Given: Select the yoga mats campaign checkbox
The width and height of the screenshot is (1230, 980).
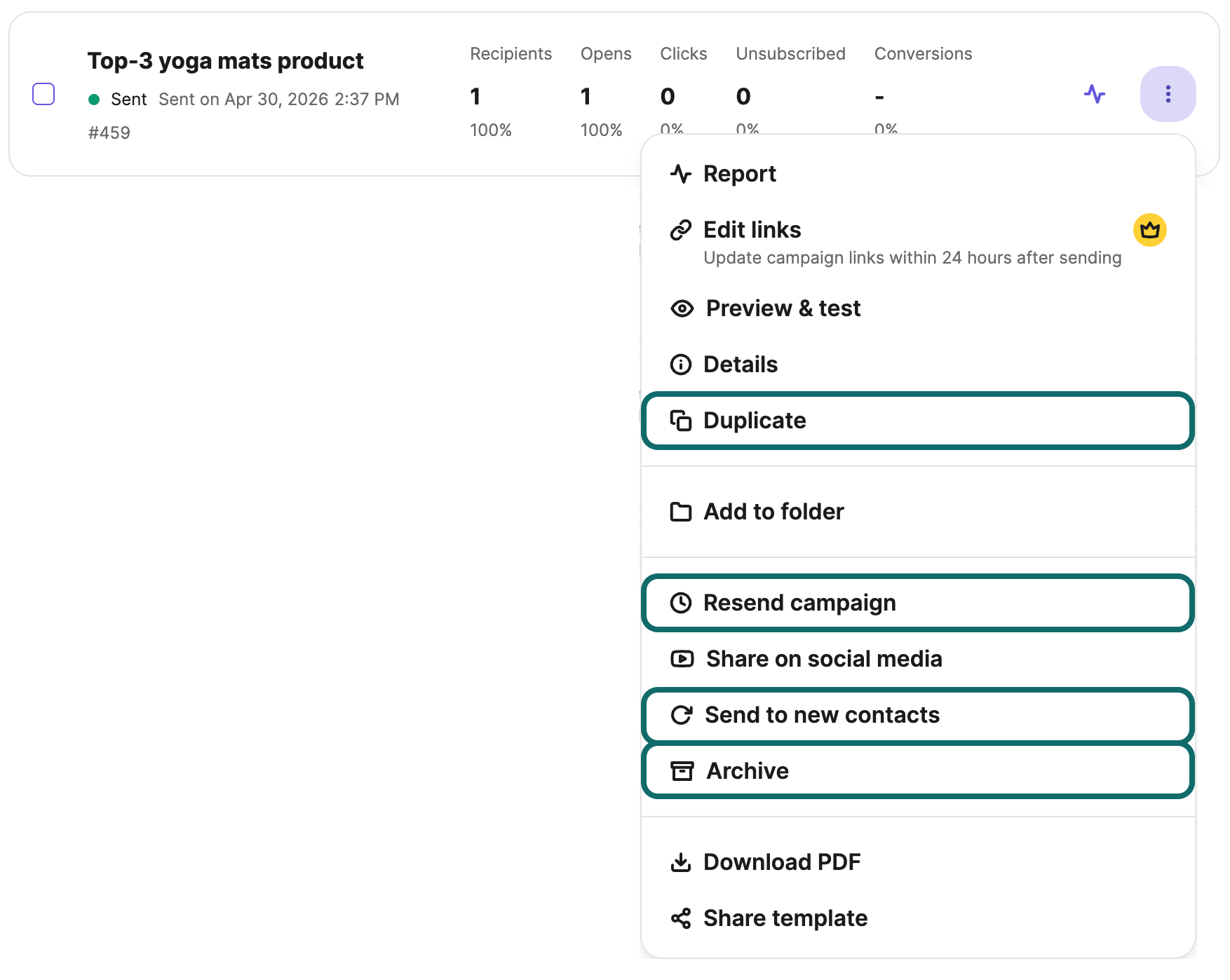Looking at the screenshot, I should point(43,94).
